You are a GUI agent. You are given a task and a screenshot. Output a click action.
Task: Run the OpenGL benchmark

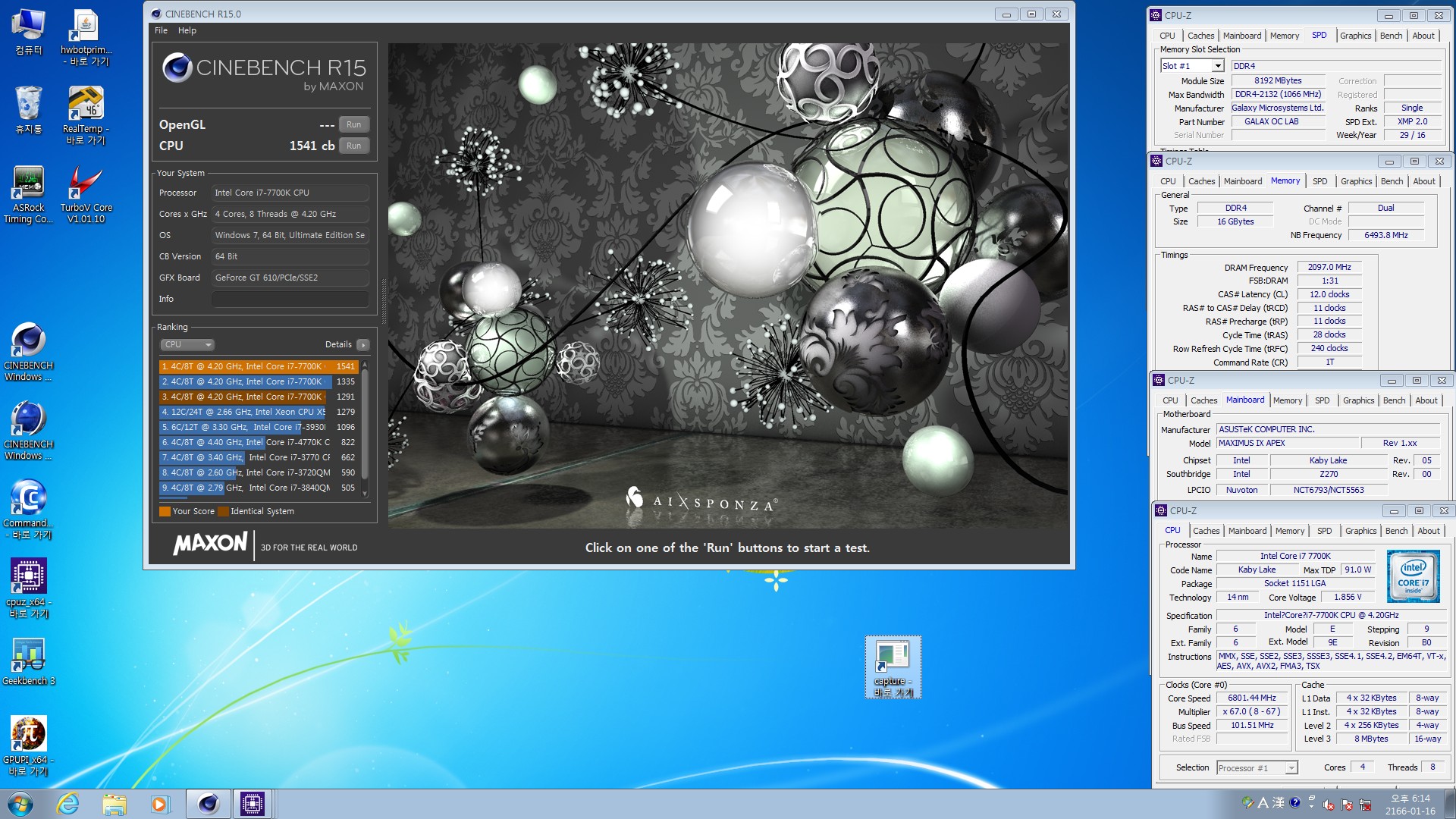click(x=354, y=124)
